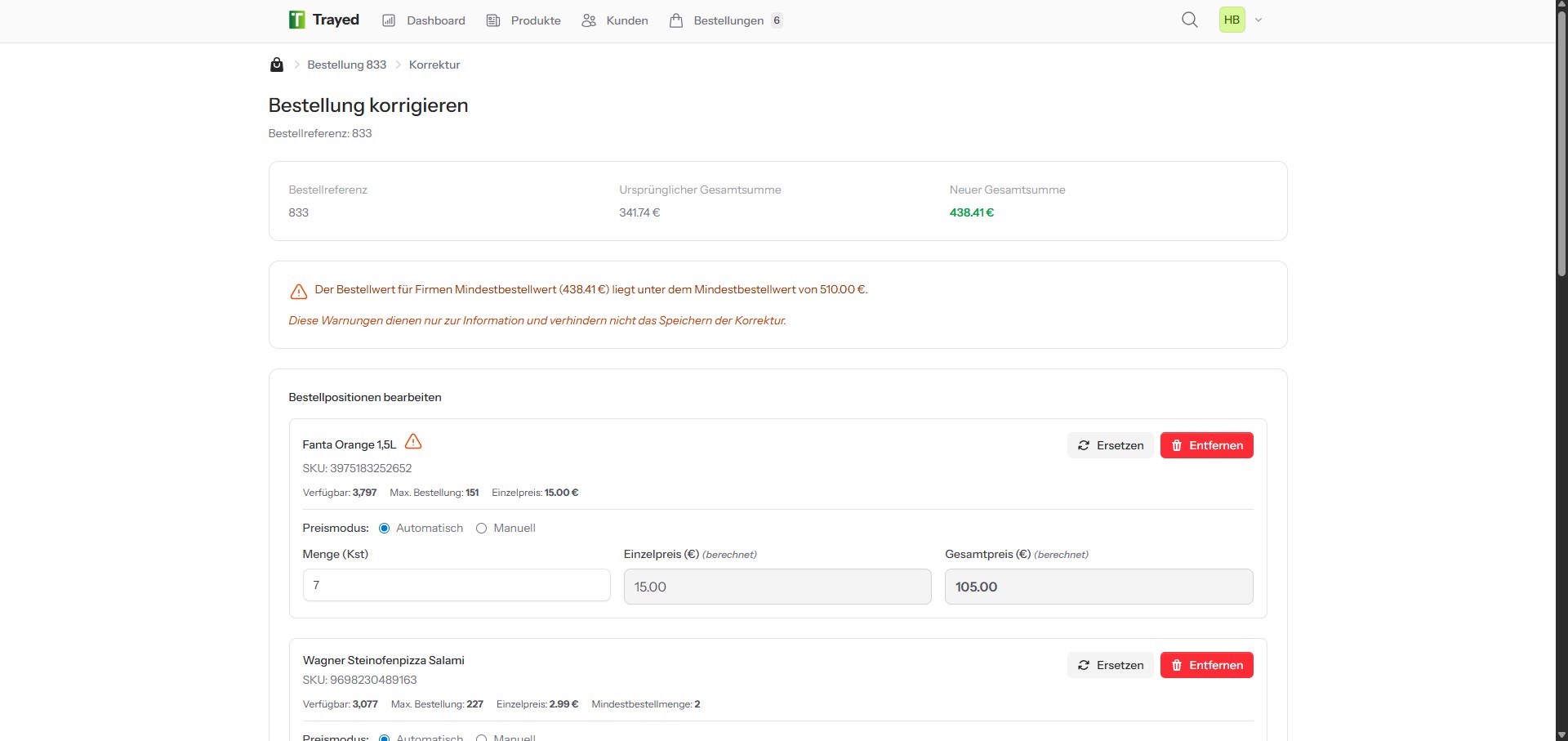Click the Bestellung 833 breadcrumb link
Viewport: 1568px width, 741px height.
[x=346, y=65]
